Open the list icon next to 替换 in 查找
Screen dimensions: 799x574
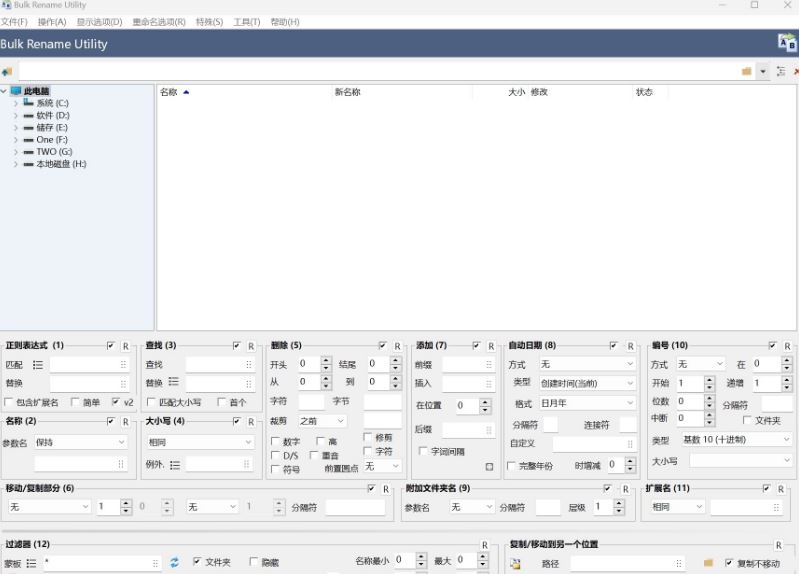pos(174,382)
